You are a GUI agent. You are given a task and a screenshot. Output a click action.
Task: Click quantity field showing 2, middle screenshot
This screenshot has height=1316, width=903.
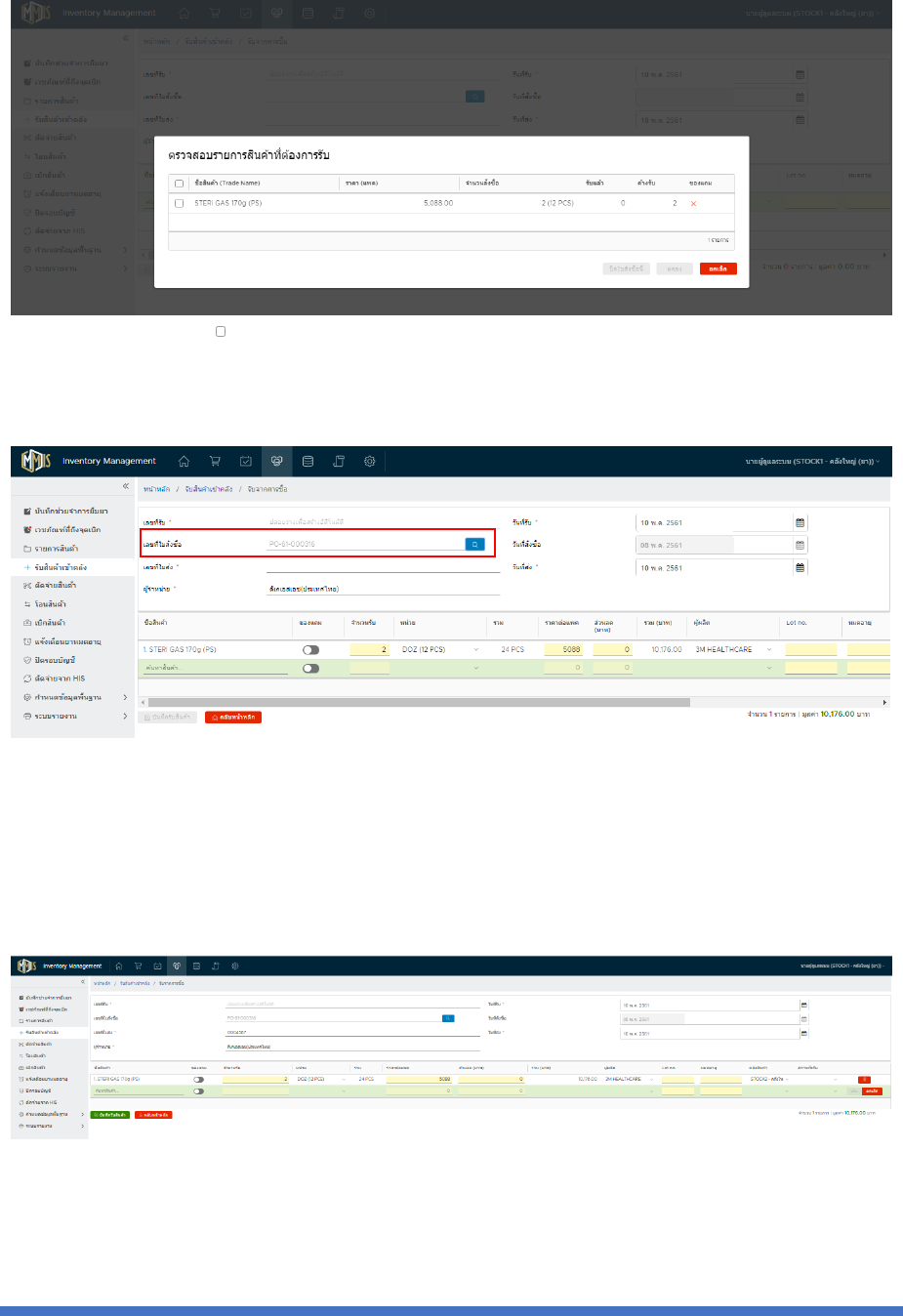369,649
